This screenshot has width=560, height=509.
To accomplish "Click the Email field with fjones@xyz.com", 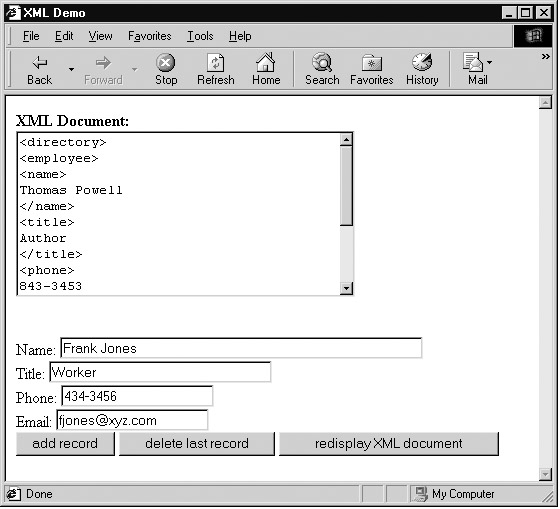I will [132, 420].
